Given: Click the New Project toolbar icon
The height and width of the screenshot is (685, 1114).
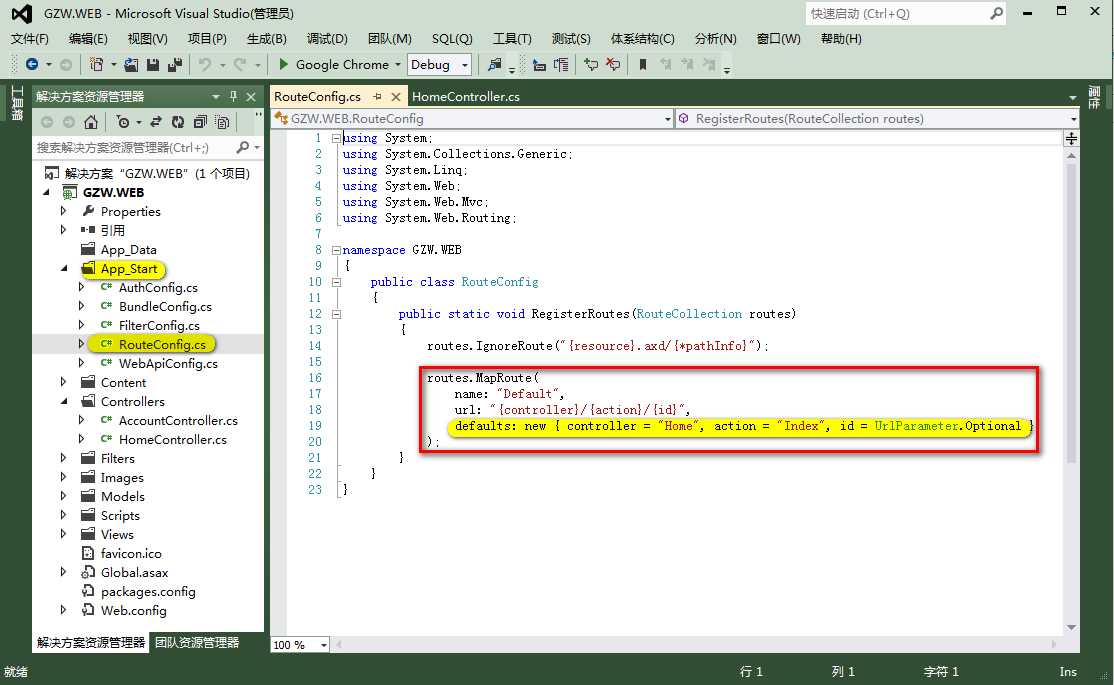Looking at the screenshot, I should click(x=96, y=65).
